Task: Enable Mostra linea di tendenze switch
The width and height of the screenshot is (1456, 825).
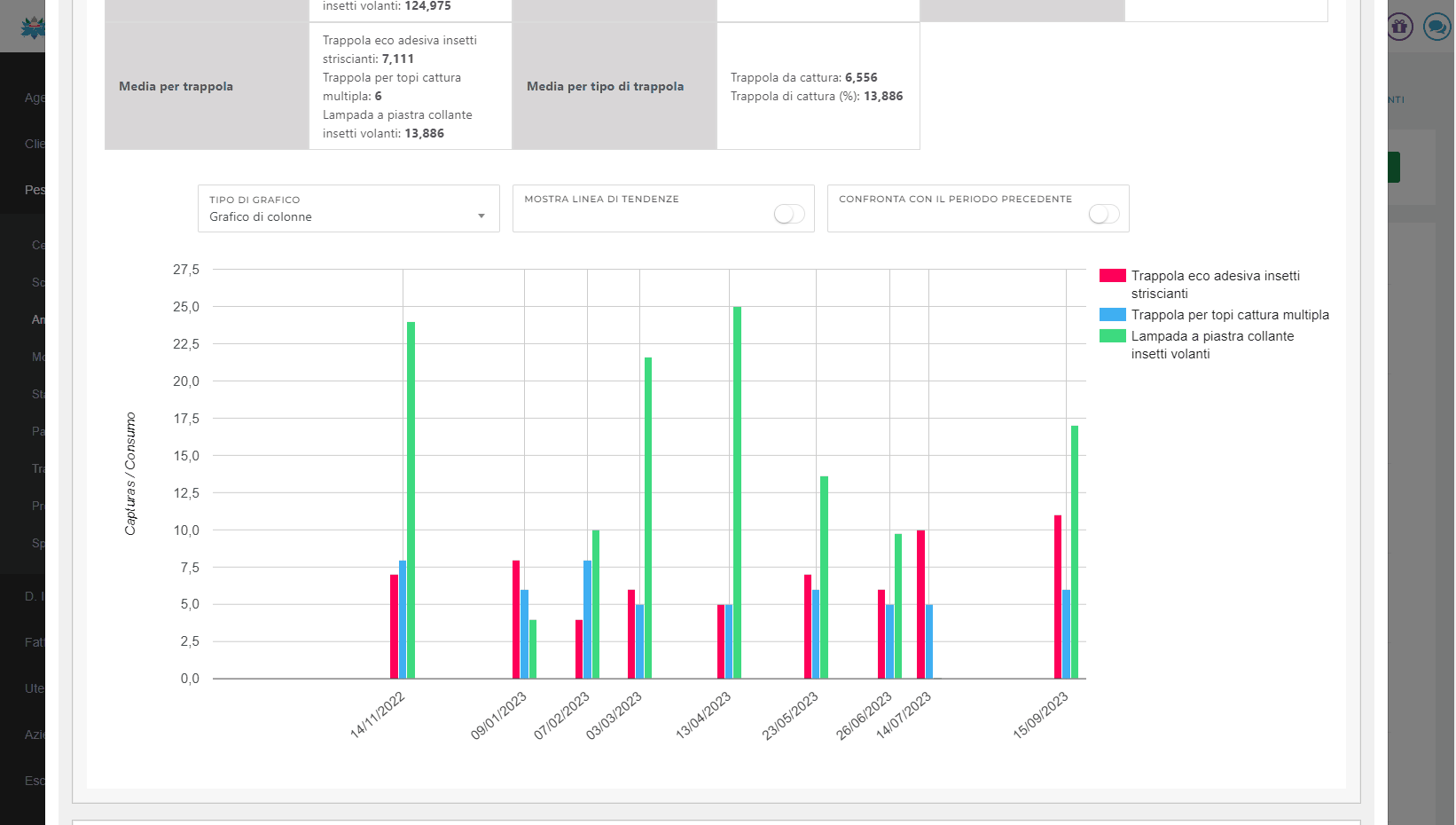Action: click(x=788, y=214)
